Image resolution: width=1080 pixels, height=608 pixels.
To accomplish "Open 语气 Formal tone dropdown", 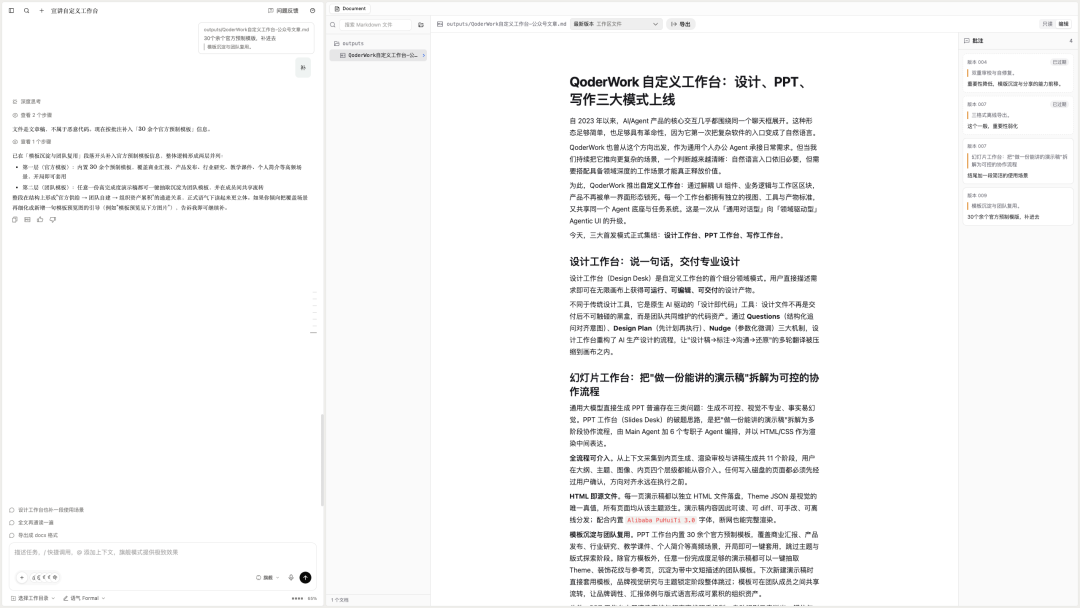I will click(x=84, y=598).
